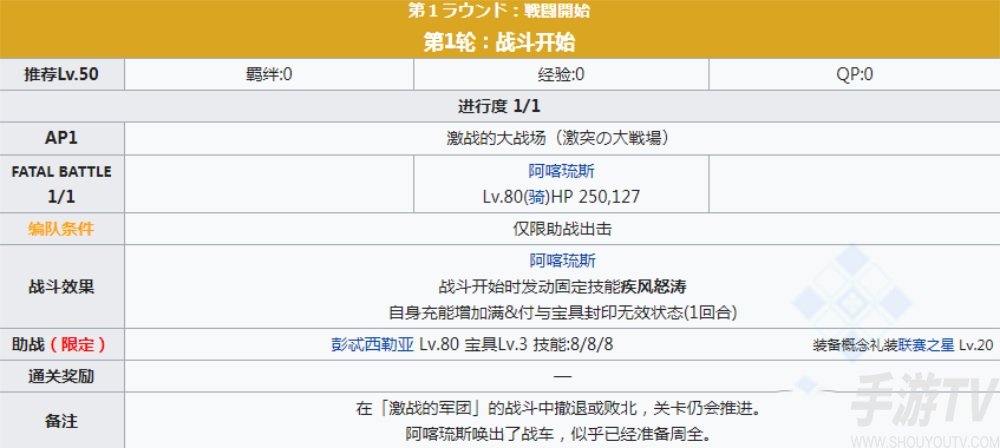Select the 仅限助战出击 text
The height and width of the screenshot is (448, 1000).
[x=562, y=228]
